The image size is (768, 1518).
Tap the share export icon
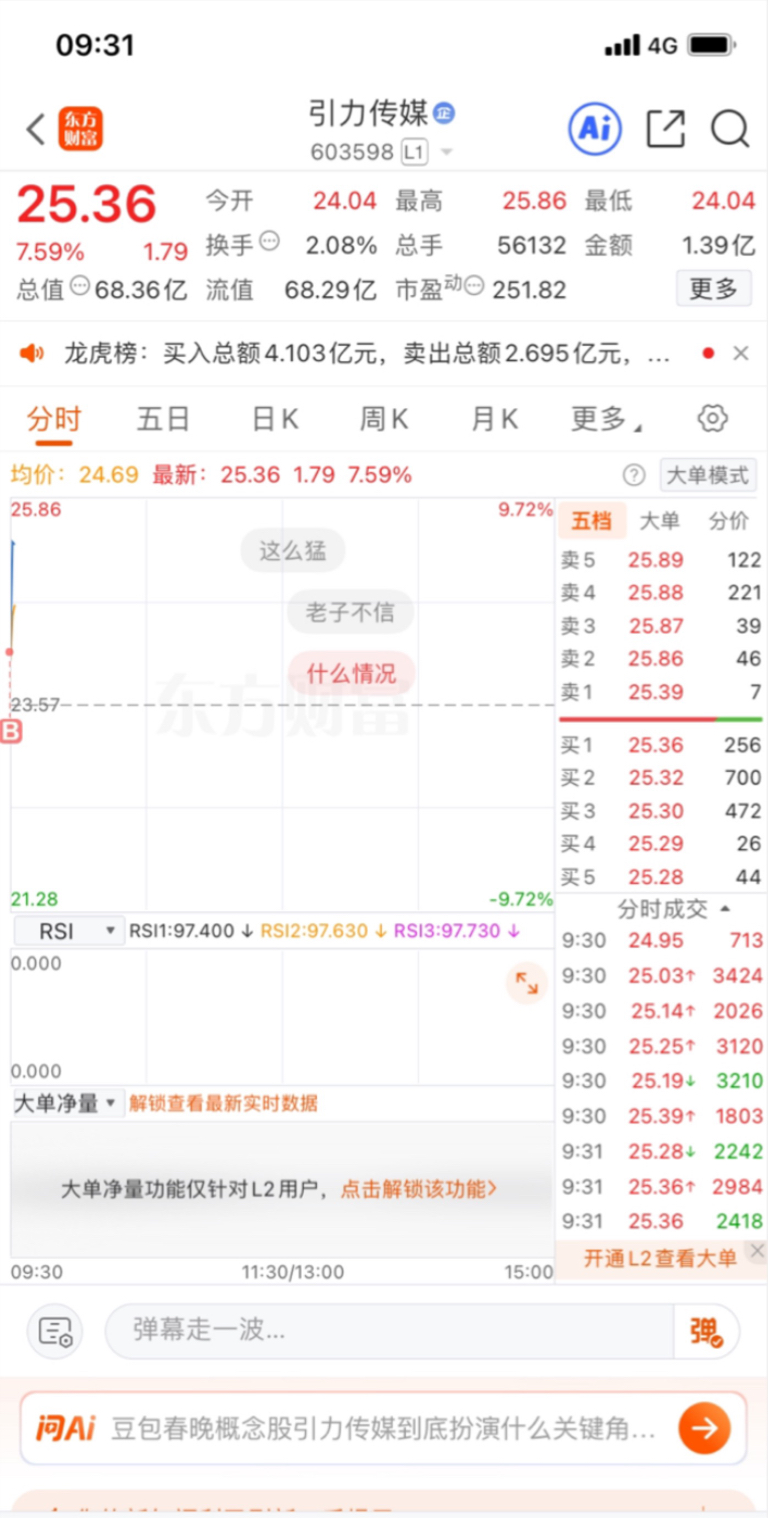pos(665,129)
